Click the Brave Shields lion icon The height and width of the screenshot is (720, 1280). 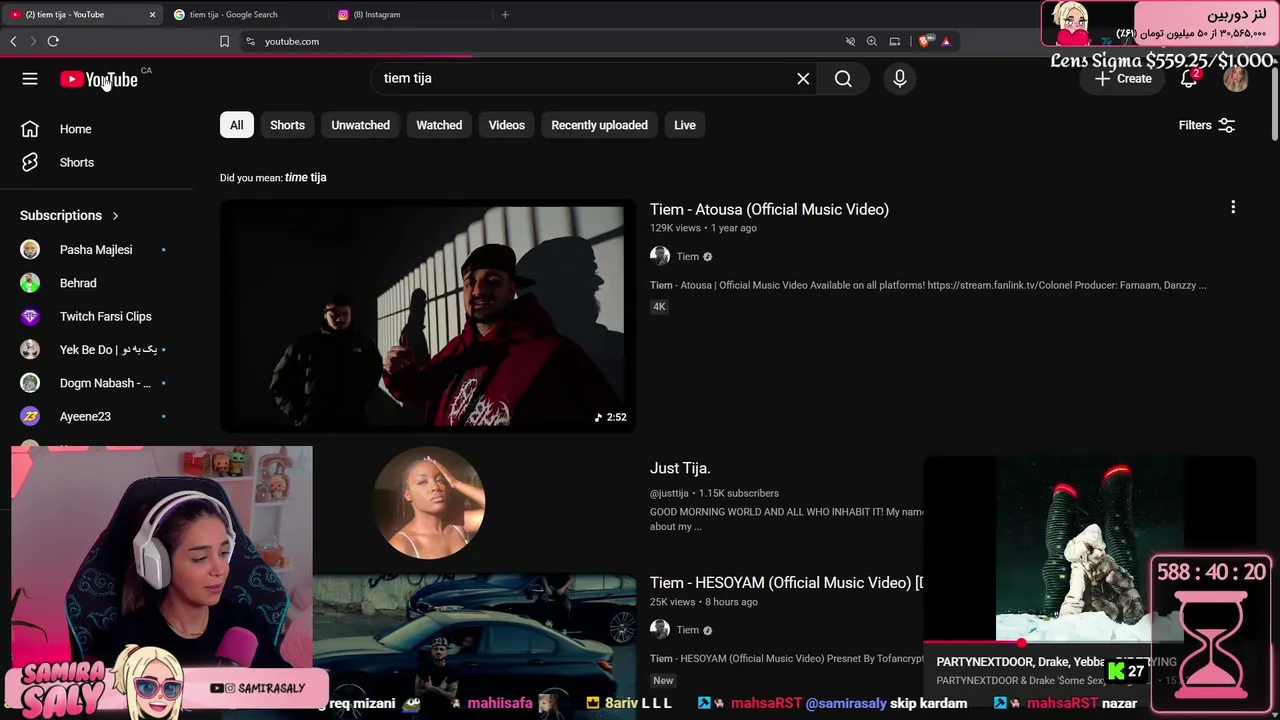pos(924,41)
